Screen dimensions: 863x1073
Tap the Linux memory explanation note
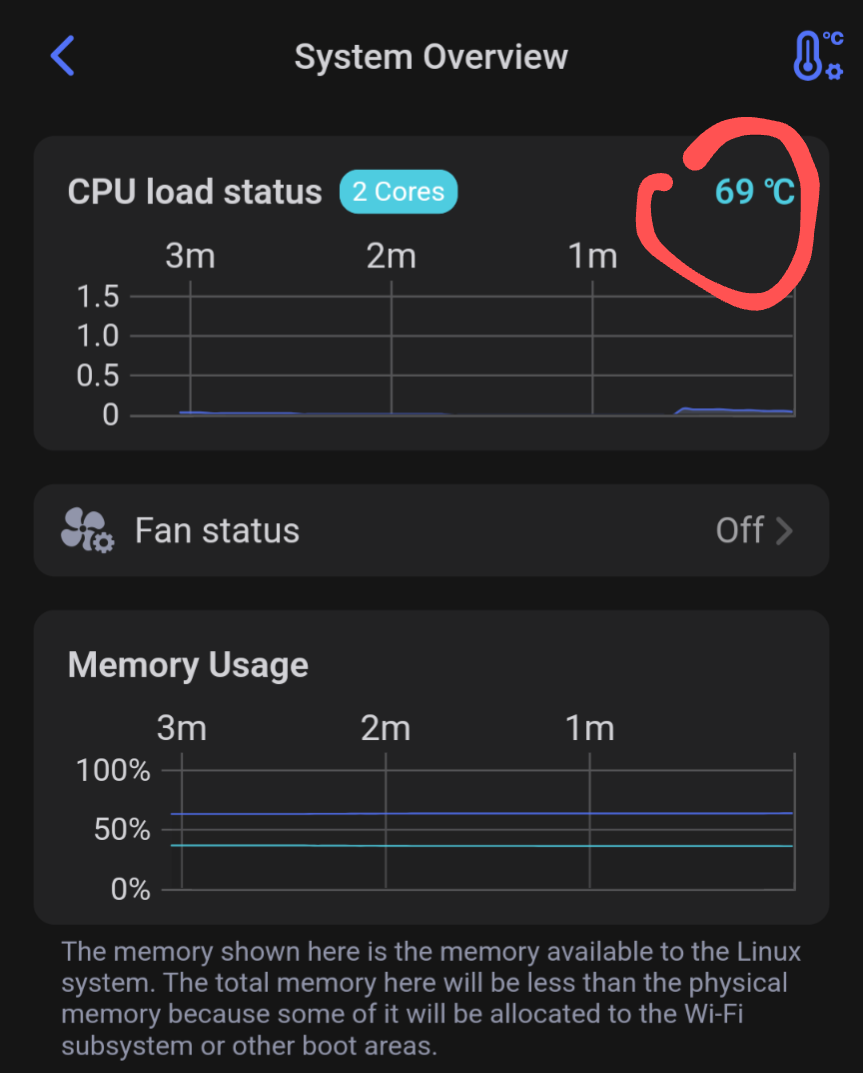(431, 999)
